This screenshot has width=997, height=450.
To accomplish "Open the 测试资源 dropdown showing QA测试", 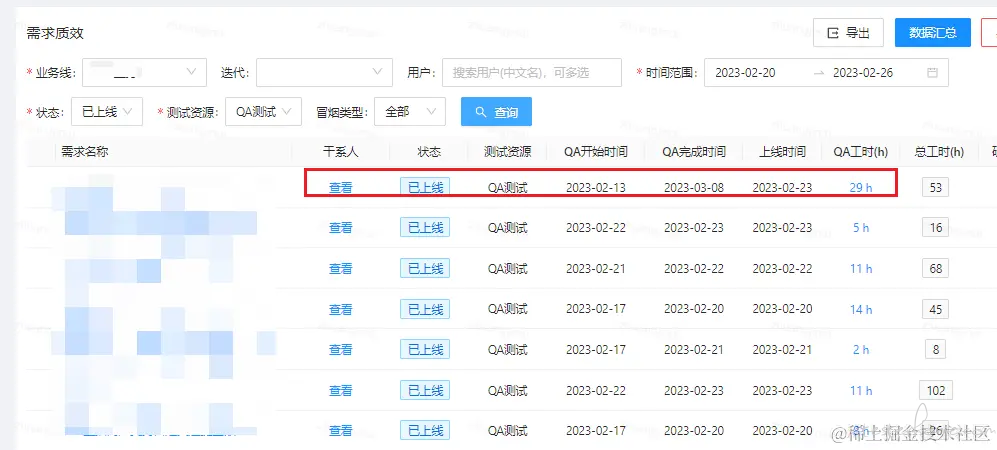I will tap(263, 112).
